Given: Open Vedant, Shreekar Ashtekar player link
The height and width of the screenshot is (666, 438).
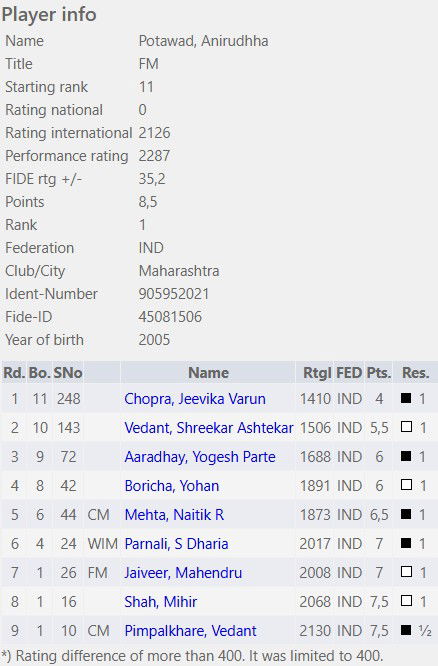Looking at the screenshot, I should (x=209, y=428).
